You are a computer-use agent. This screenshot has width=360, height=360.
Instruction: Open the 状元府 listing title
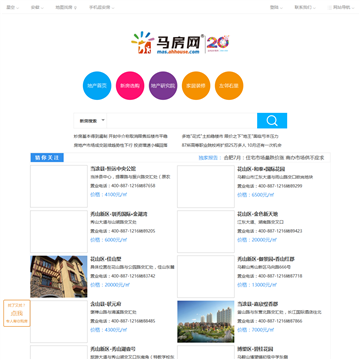click(x=106, y=304)
